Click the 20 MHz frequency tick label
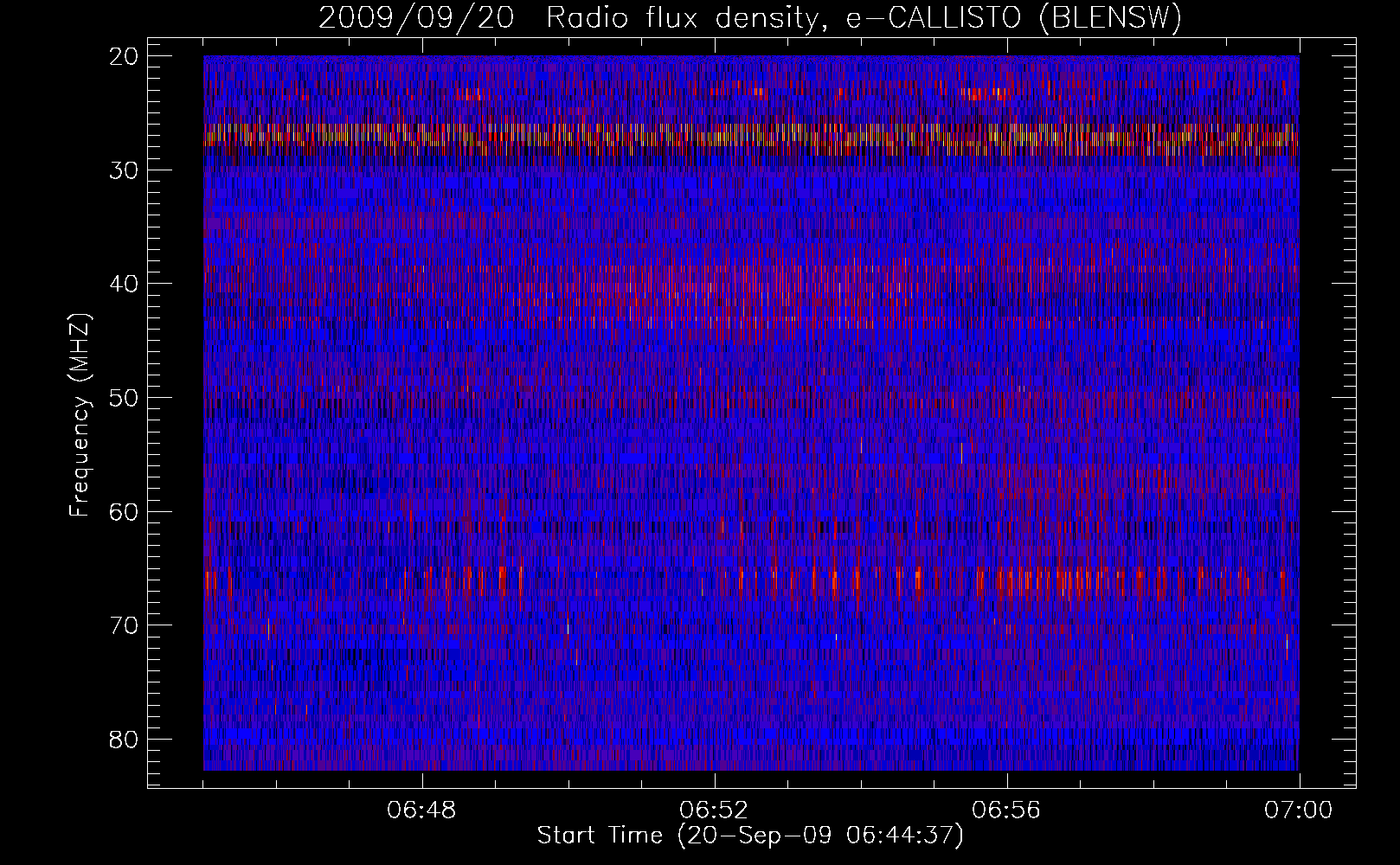The image size is (1400, 865). tap(125, 56)
